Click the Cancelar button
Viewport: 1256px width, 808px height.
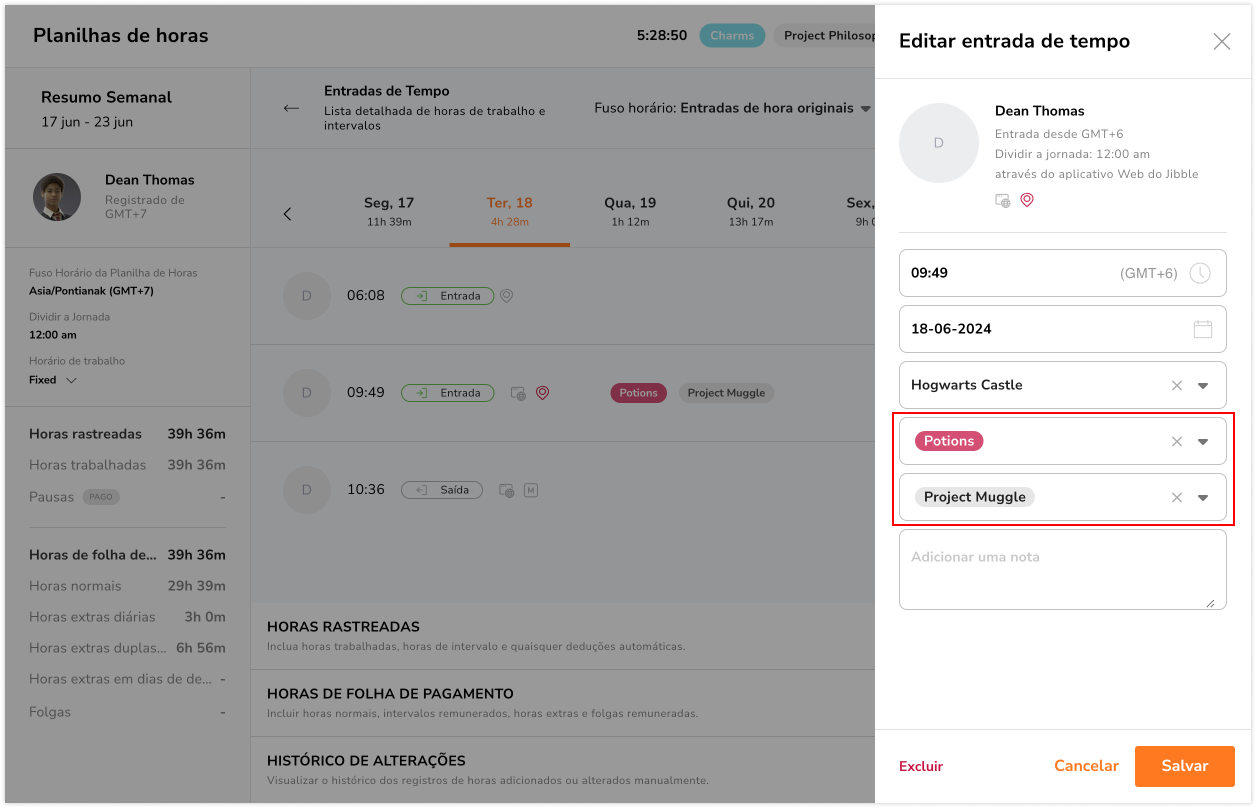click(x=1086, y=766)
